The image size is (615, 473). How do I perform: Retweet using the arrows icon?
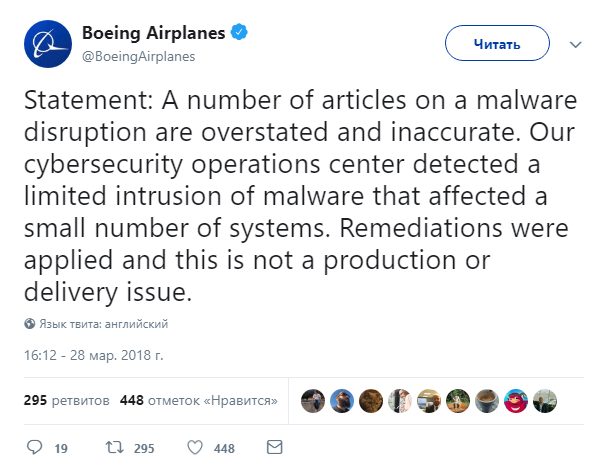[114, 448]
